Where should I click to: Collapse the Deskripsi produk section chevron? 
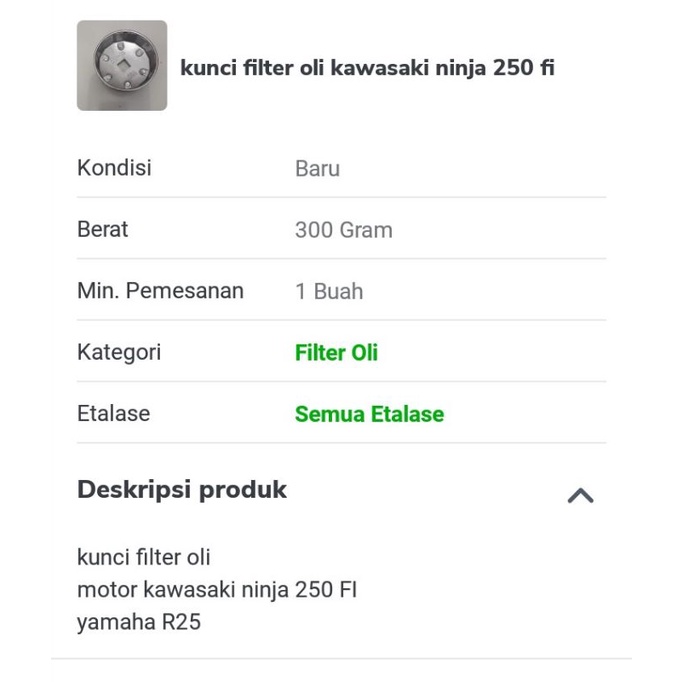click(x=580, y=495)
